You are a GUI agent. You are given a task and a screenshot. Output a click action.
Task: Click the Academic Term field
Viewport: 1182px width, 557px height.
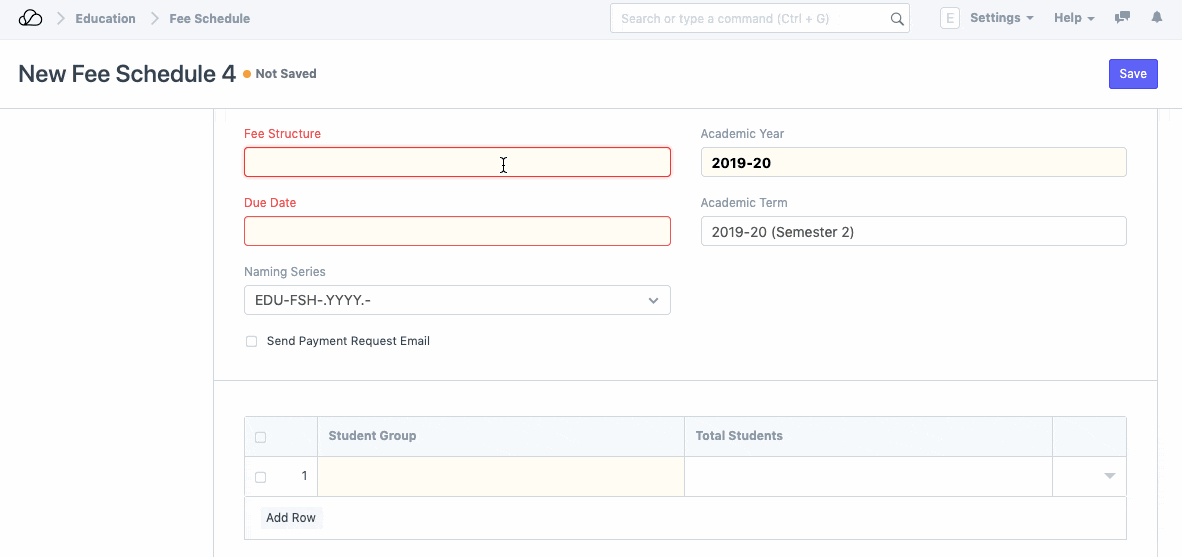[913, 231]
